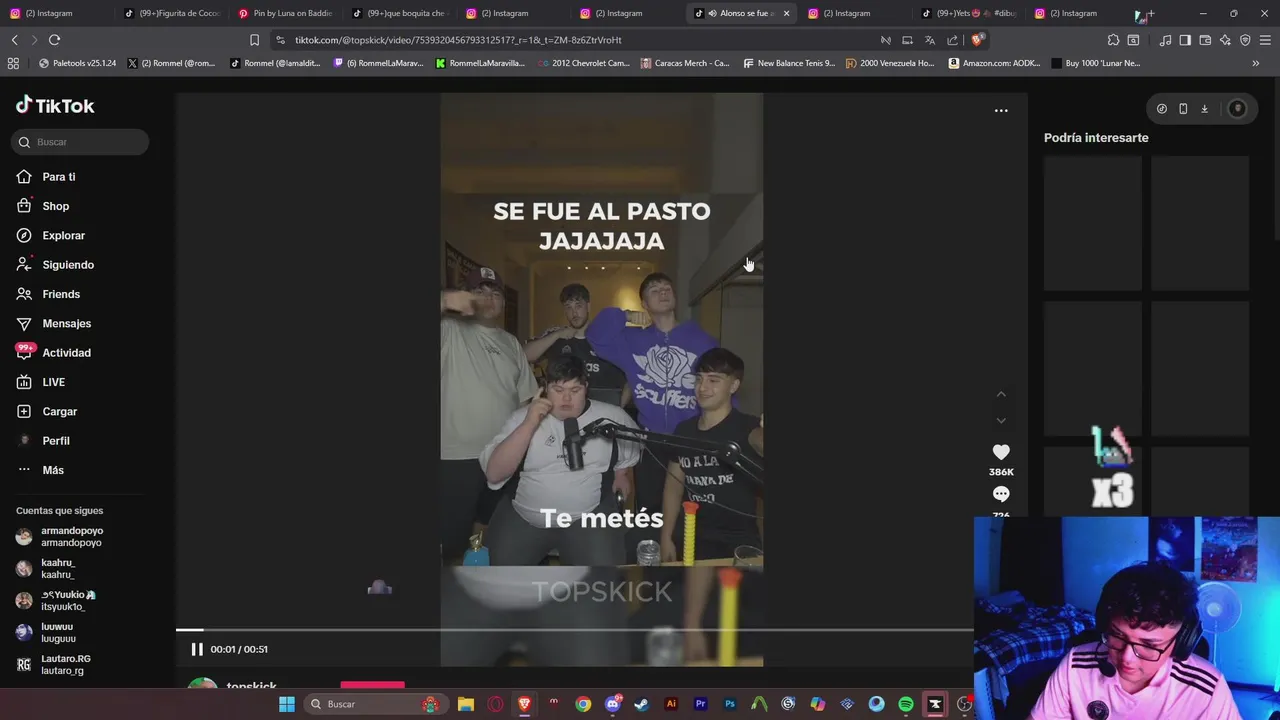This screenshot has height=720, width=1280.
Task: Go to next video with down chevron
Action: 1001,421
